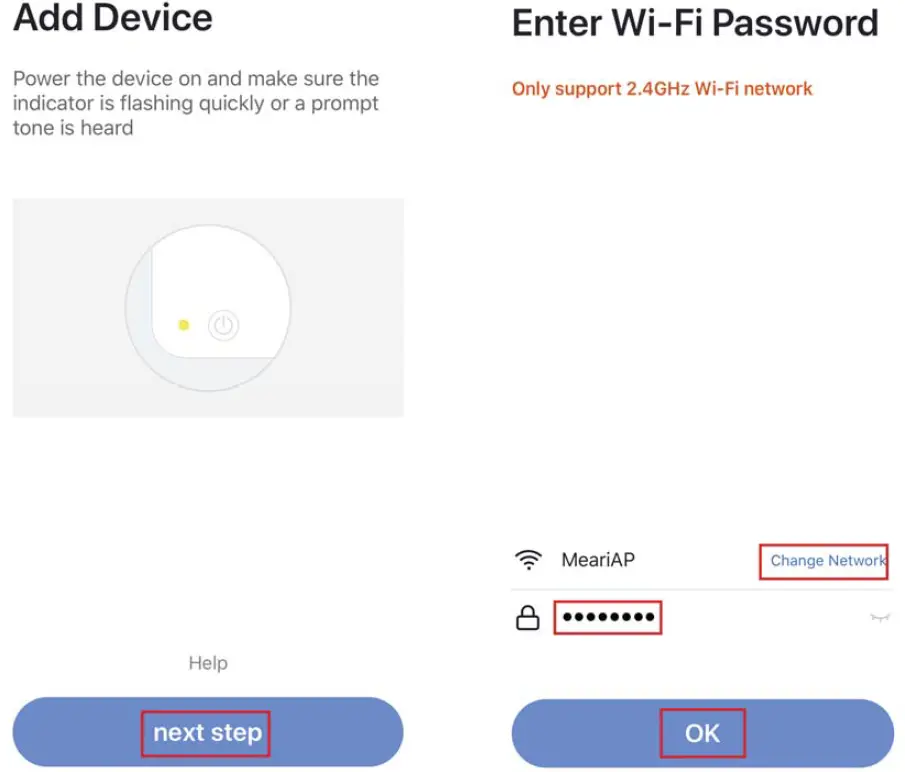Click the Enter Wi-Fi Password heading

(695, 23)
